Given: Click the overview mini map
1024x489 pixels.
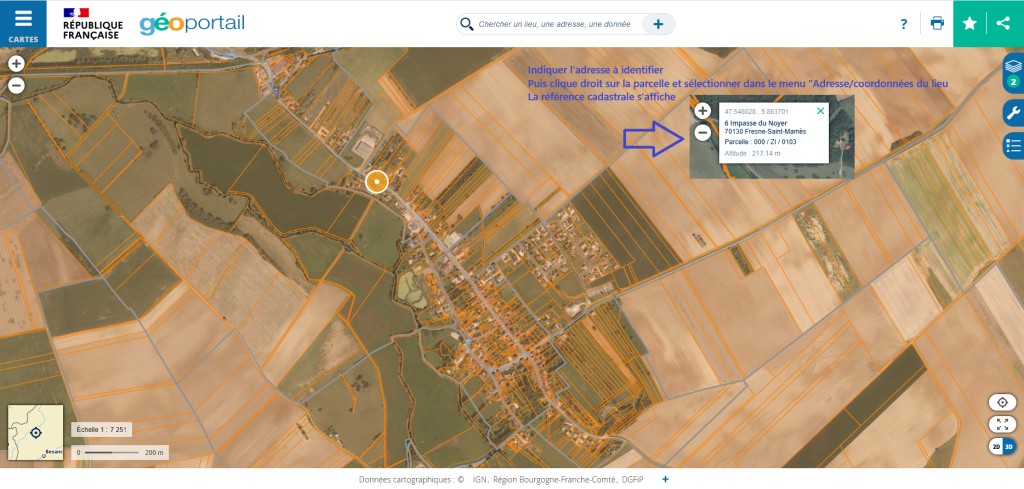Looking at the screenshot, I should 35,432.
